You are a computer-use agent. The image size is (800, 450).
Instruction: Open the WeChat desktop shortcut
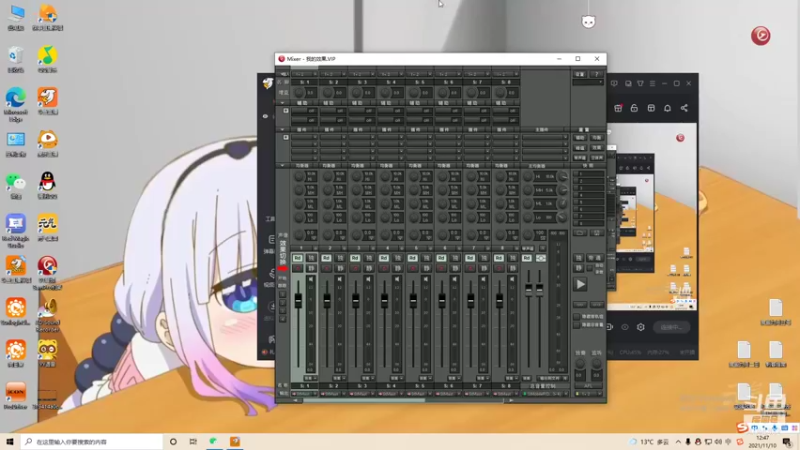15,185
